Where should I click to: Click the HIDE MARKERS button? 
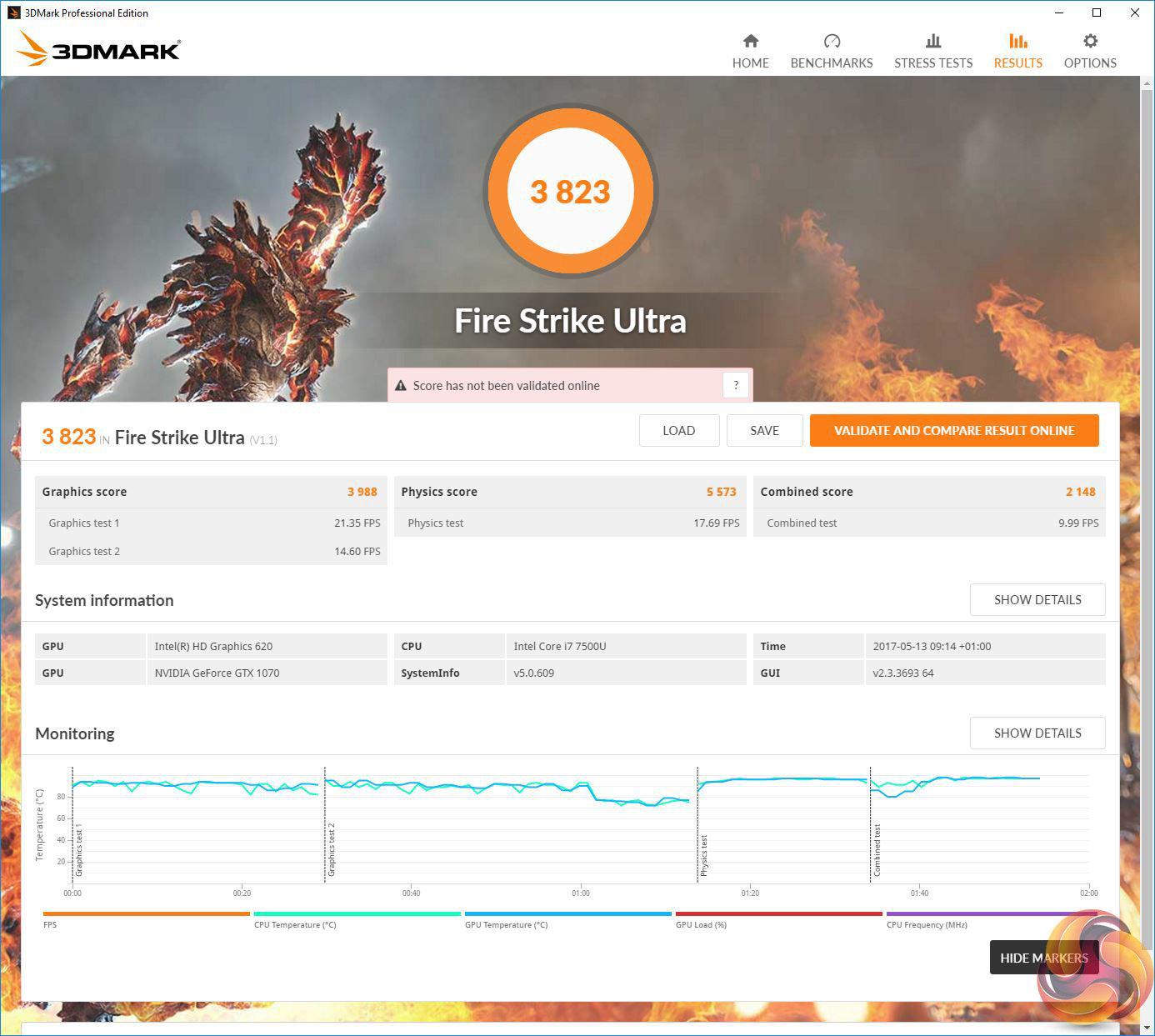pos(1044,958)
